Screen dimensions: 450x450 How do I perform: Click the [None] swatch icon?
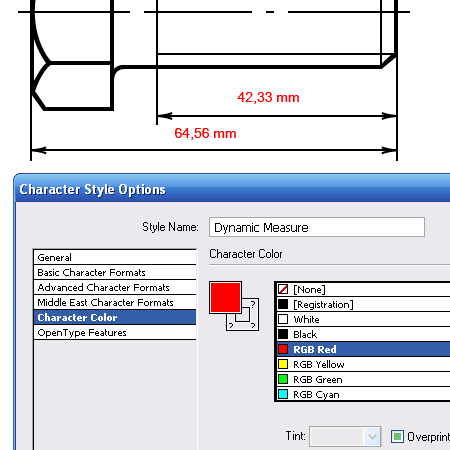click(283, 289)
